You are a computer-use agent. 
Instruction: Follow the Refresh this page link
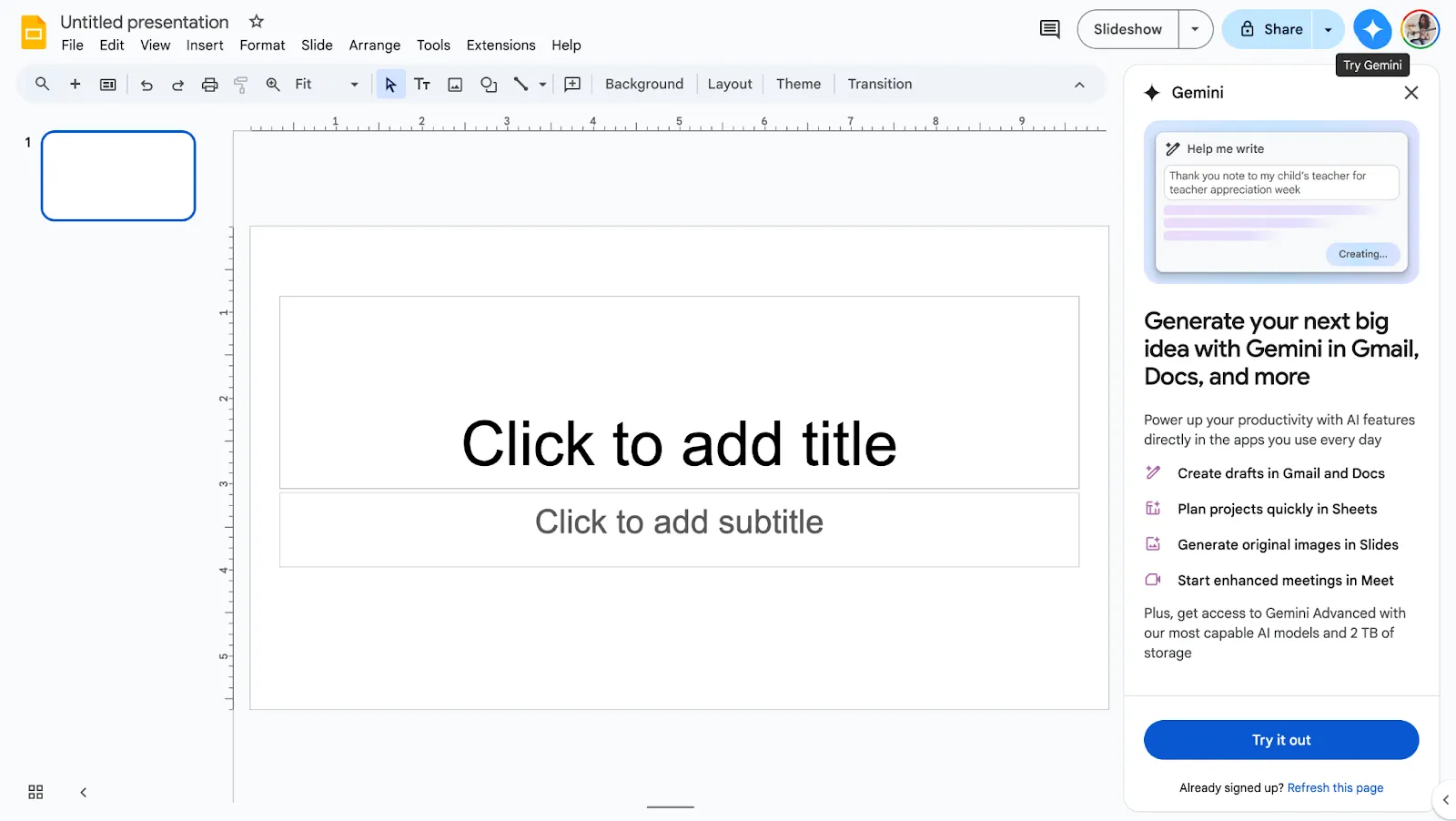1335,788
